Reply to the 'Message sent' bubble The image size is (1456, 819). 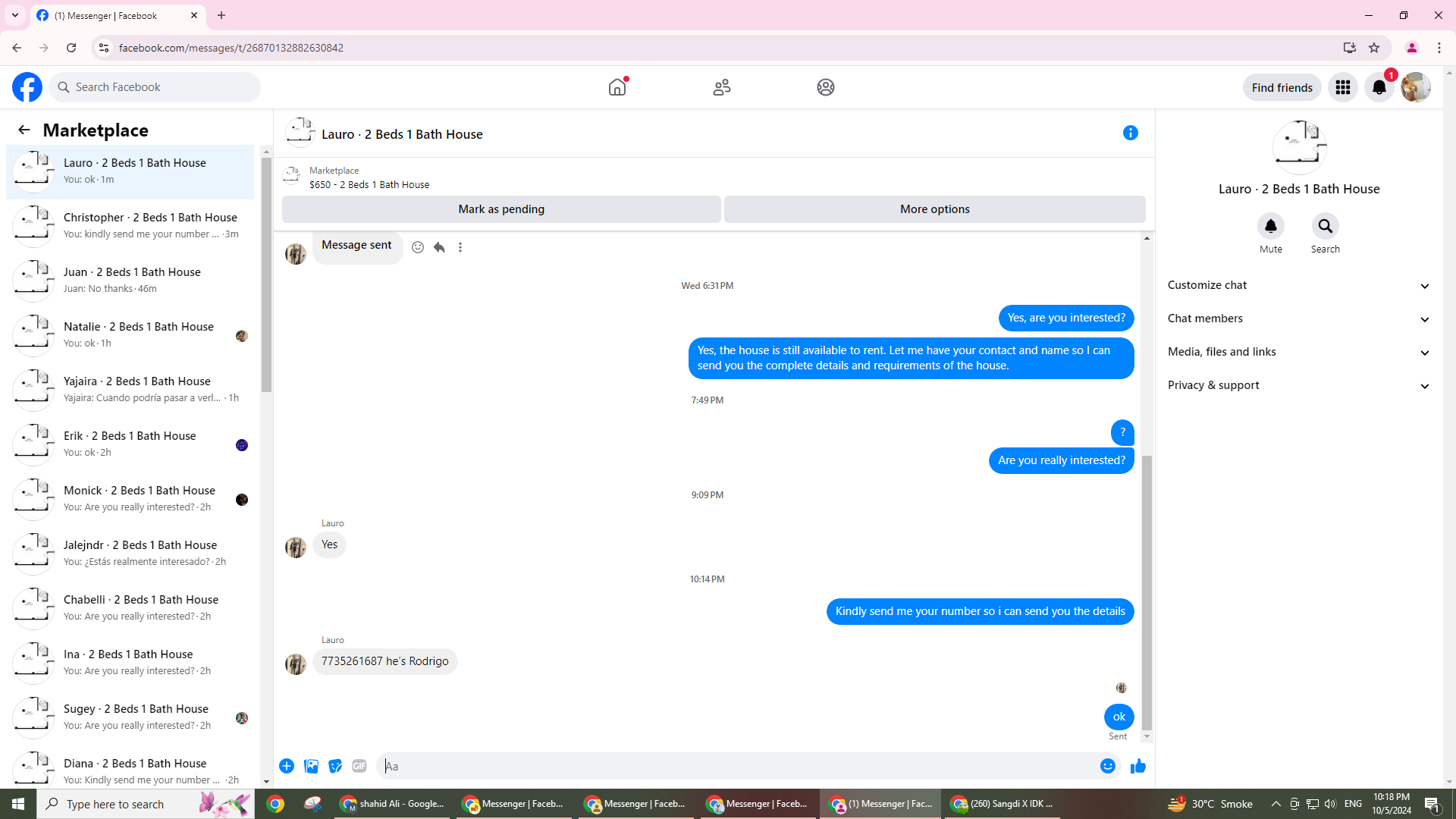point(439,247)
